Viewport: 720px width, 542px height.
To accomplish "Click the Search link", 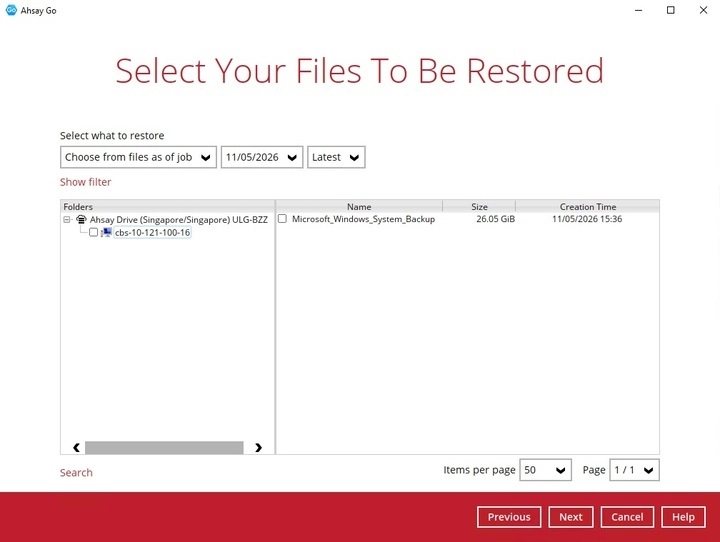I will coord(76,473).
